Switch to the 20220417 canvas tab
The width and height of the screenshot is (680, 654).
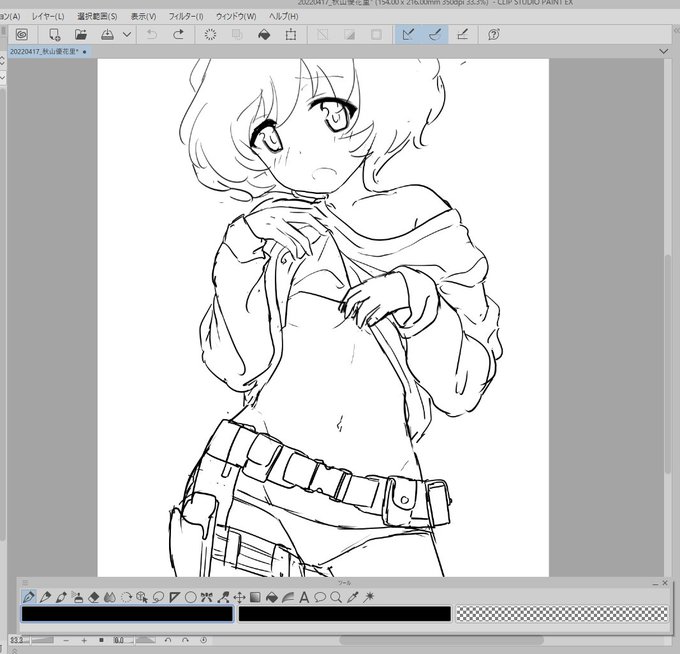[x=48, y=52]
